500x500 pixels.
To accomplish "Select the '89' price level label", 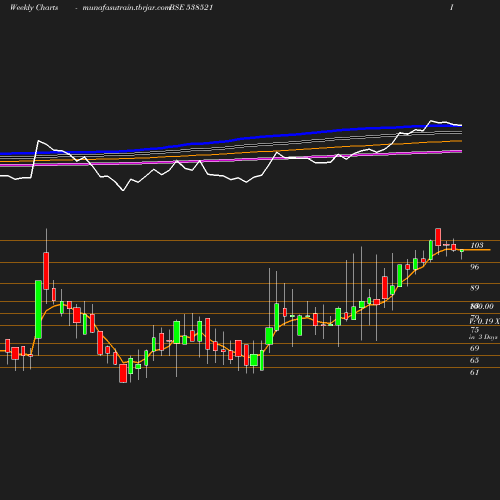I will [x=475, y=288].
